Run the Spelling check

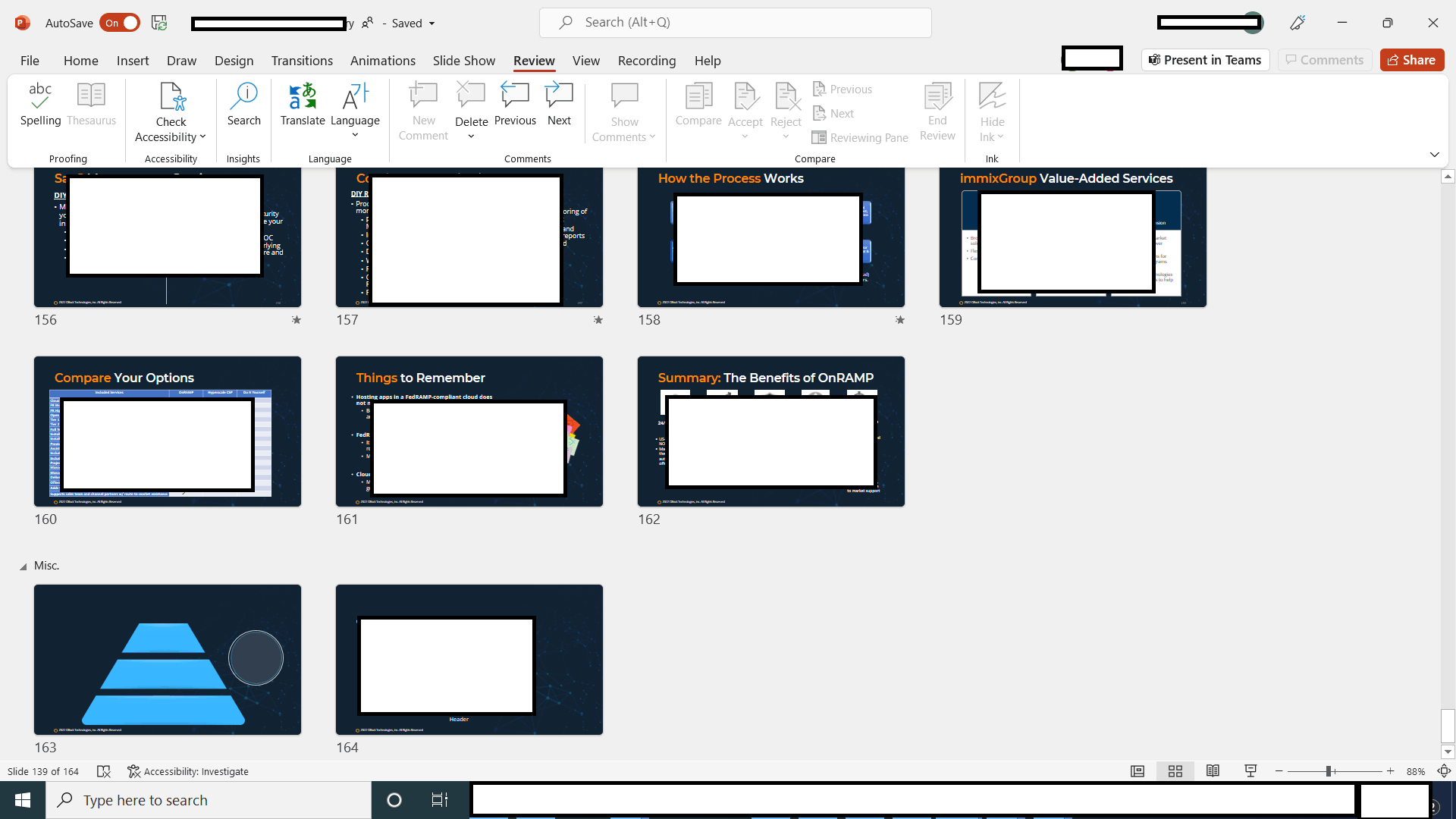click(40, 105)
